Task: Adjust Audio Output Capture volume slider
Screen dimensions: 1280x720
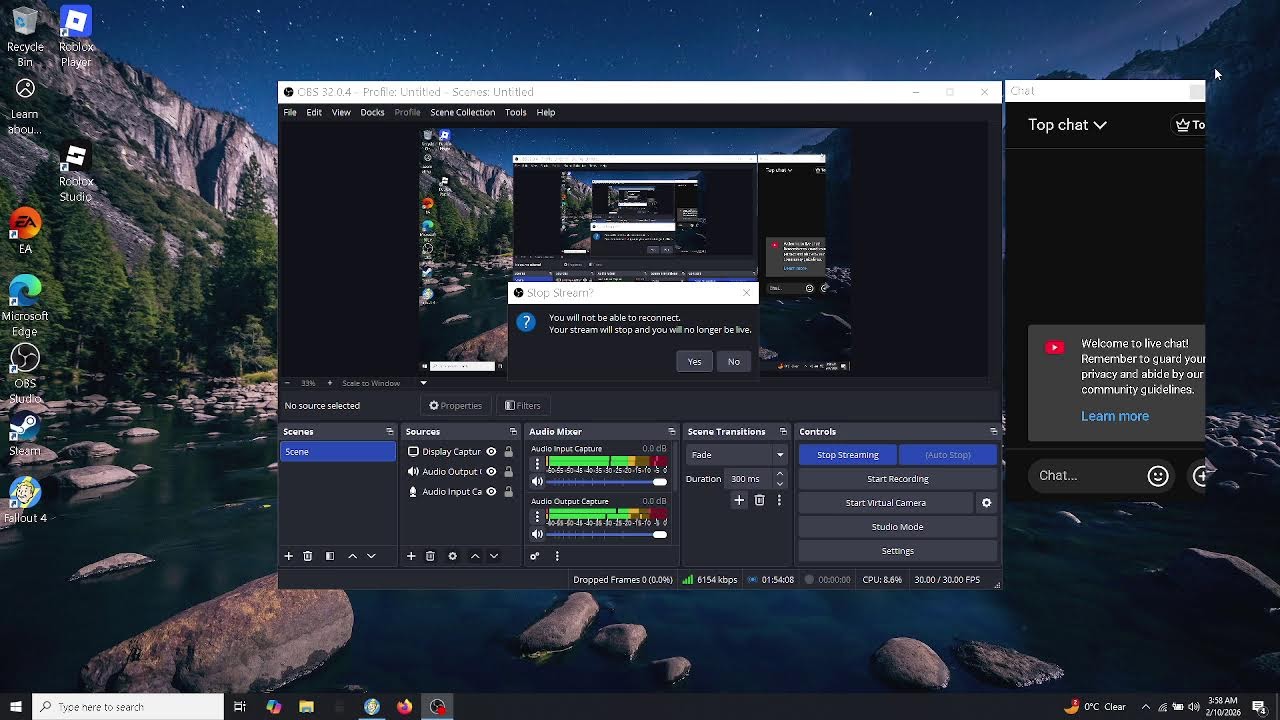Action: point(606,534)
